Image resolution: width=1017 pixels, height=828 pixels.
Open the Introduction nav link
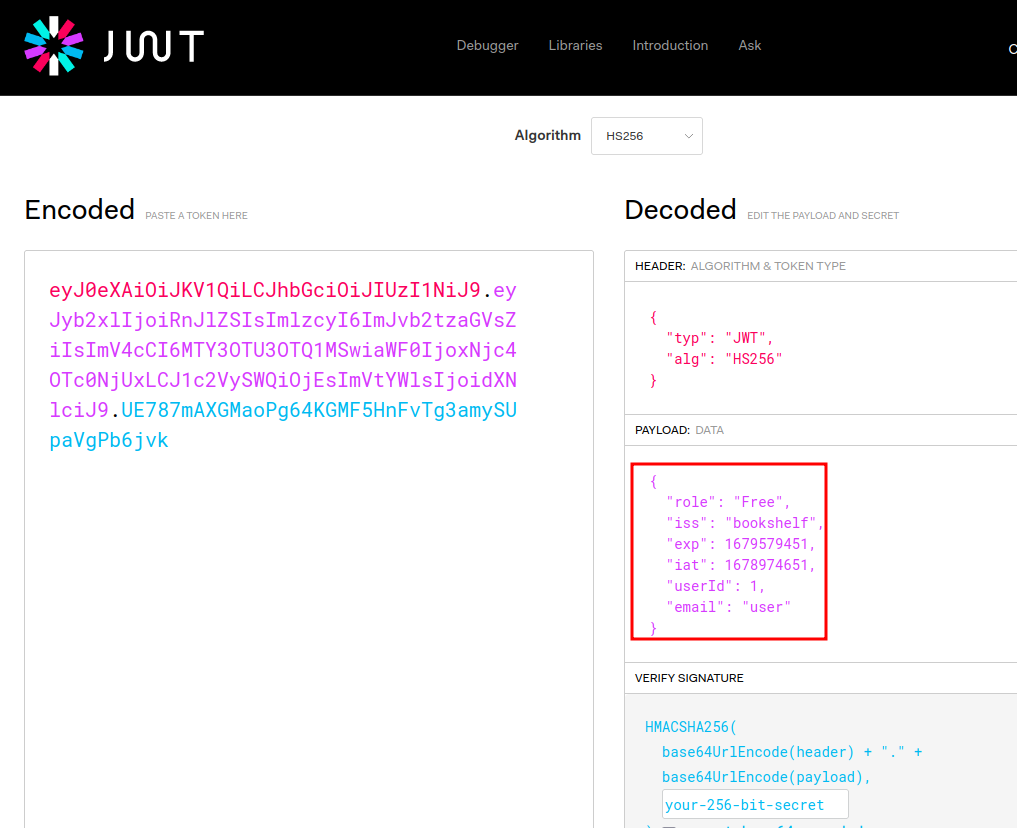(x=670, y=45)
